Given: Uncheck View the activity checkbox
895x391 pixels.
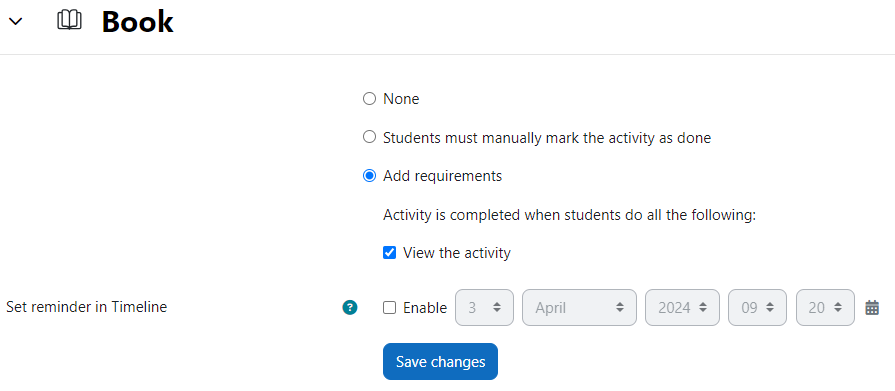Looking at the screenshot, I should pos(389,252).
